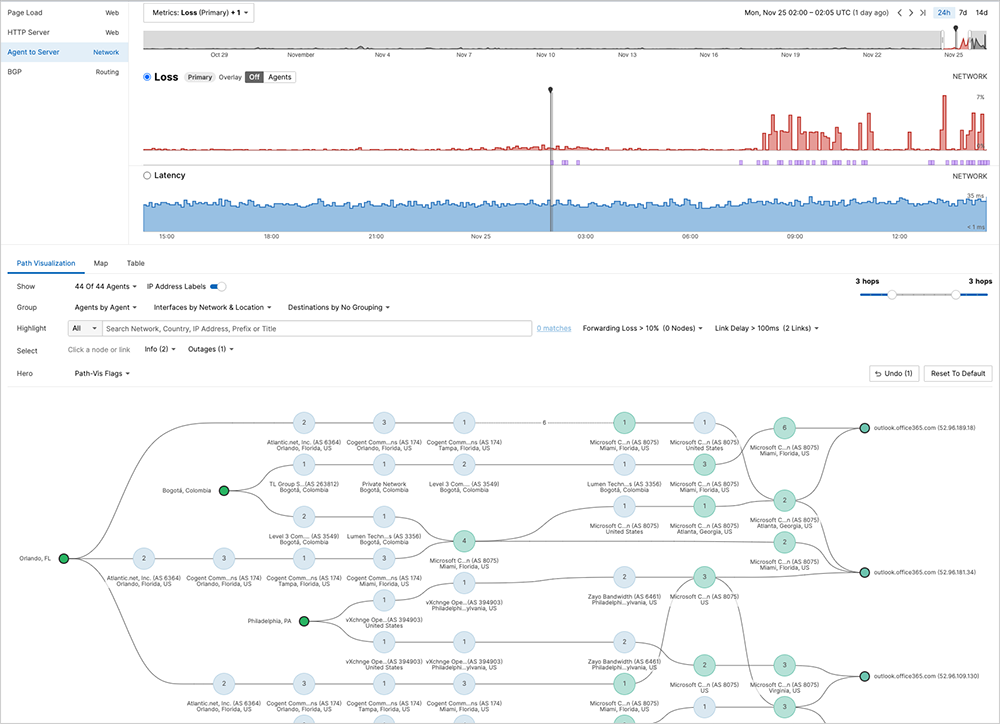
Task: Click outlook.office365.com 52.96.189.18 destination node
Action: 864,428
